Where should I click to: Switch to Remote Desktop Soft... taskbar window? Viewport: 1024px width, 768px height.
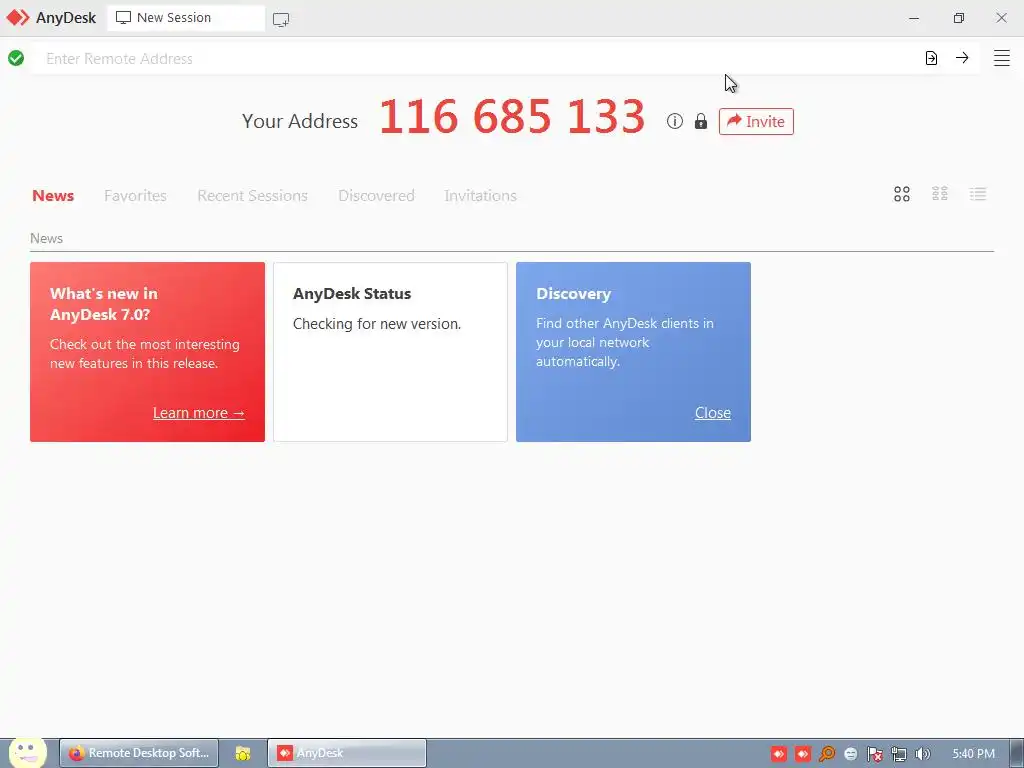139,753
